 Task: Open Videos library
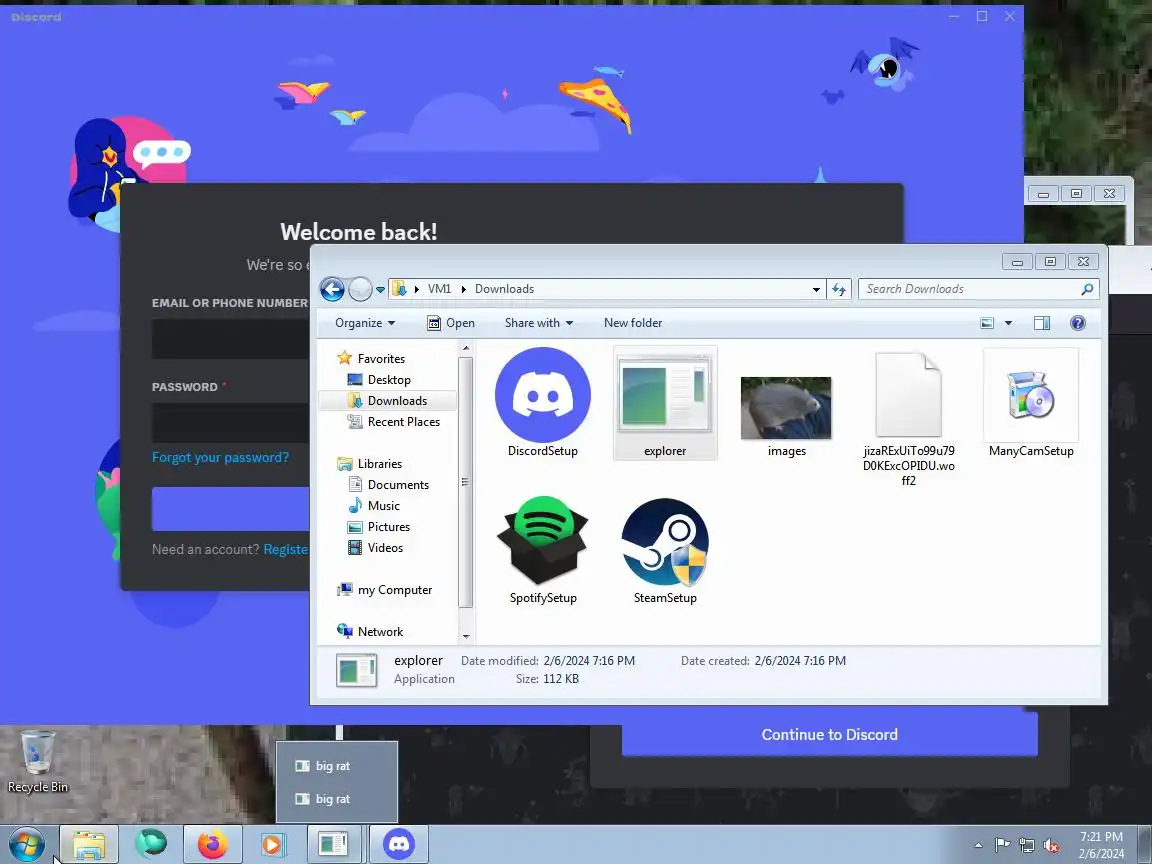pos(375,547)
